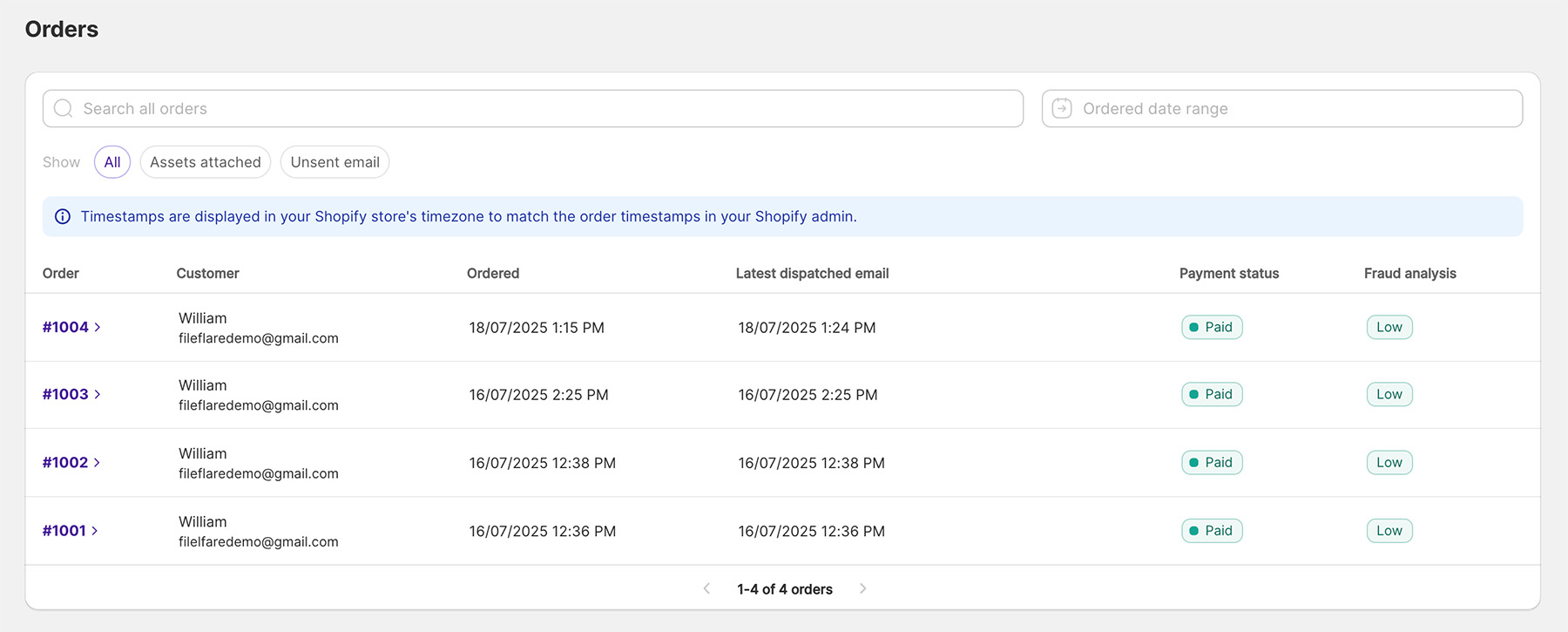This screenshot has width=1568, height=632.
Task: Open order #1002 link
Action: [x=65, y=463]
